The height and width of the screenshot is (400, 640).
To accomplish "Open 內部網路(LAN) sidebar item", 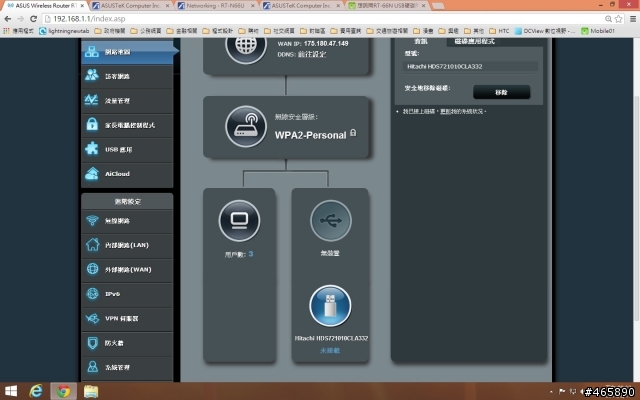I will click(127, 245).
